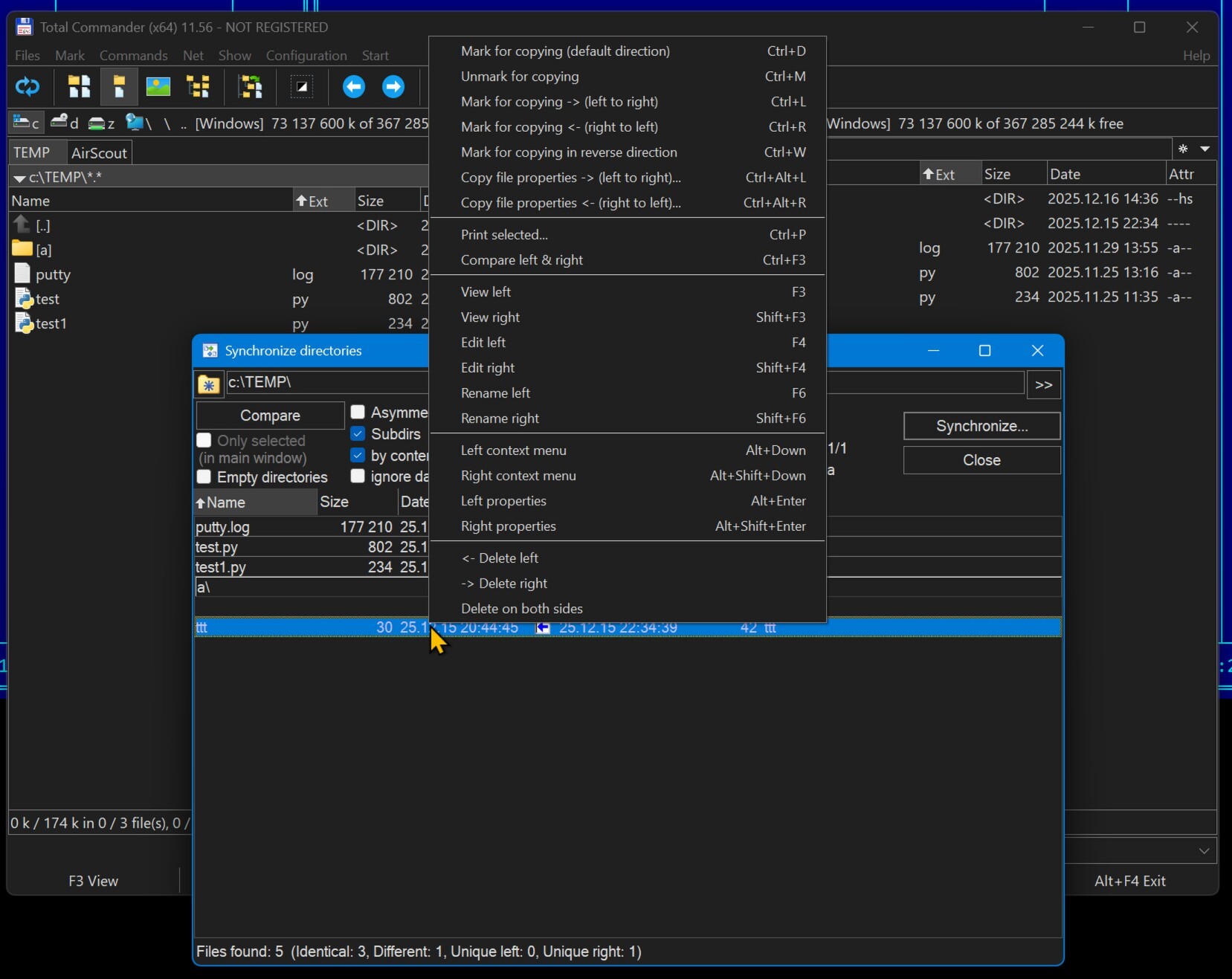
Task: Select drive d in the drive bar
Action: tap(65, 123)
